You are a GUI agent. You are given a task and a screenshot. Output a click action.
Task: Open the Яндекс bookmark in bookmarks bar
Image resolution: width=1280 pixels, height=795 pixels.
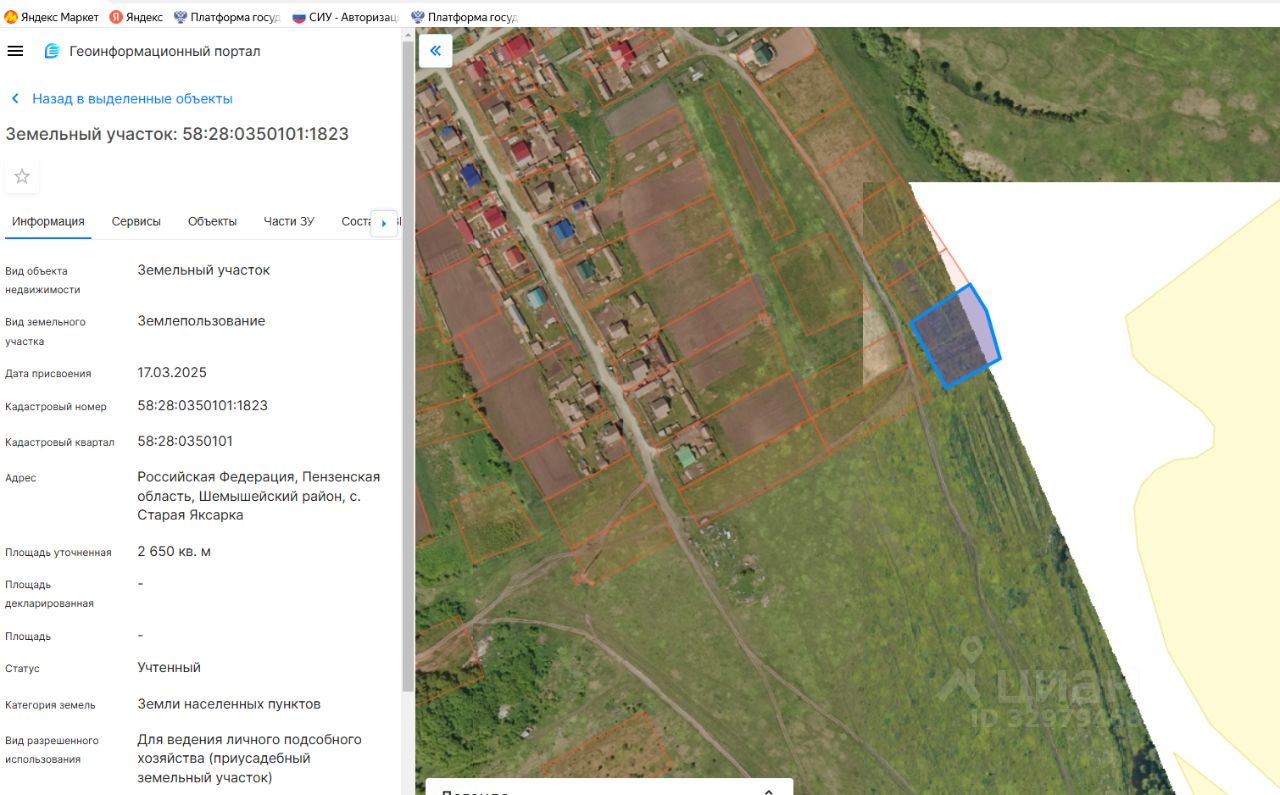[136, 17]
